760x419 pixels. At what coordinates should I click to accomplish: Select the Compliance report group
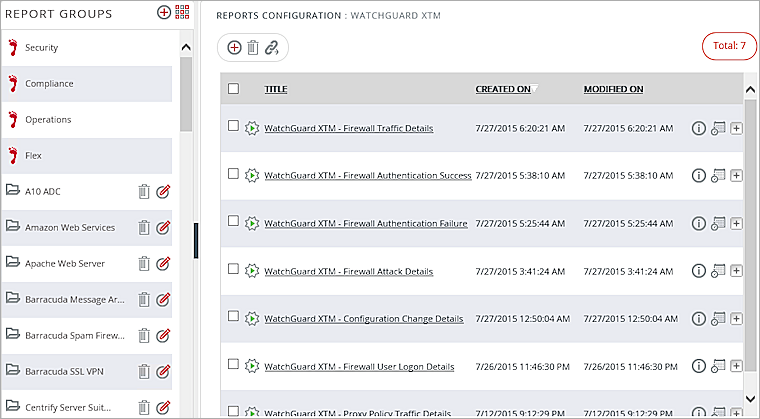[50, 84]
